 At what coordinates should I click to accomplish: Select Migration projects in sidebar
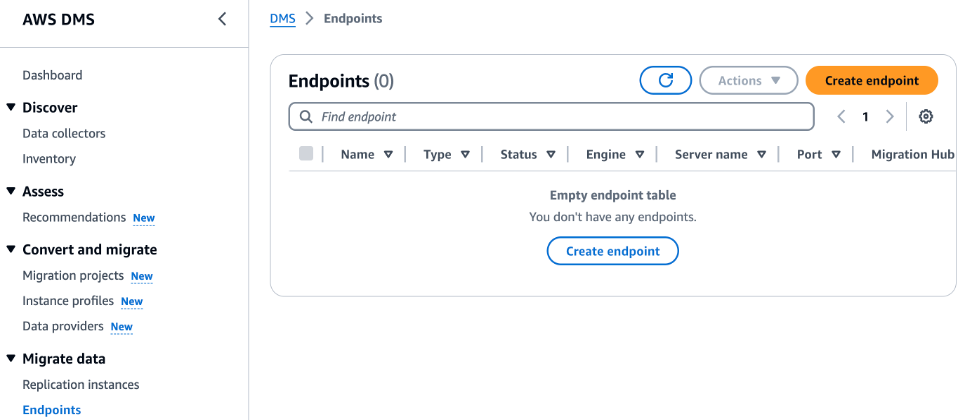[73, 276]
